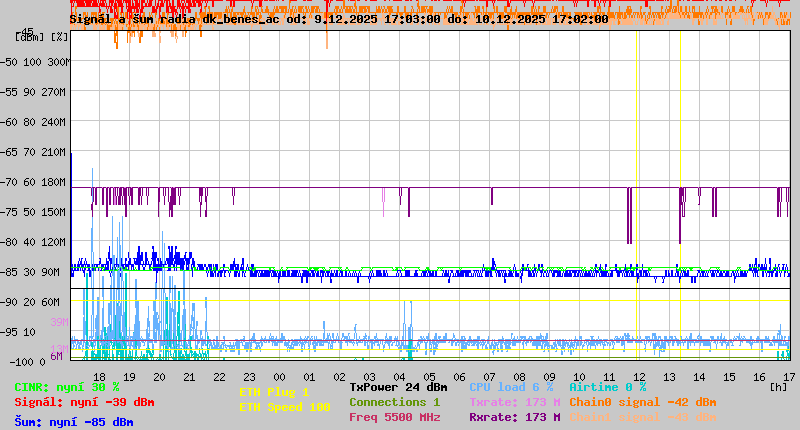
Task: Click the orange Chain0 signal legend label
Action: pos(642,402)
